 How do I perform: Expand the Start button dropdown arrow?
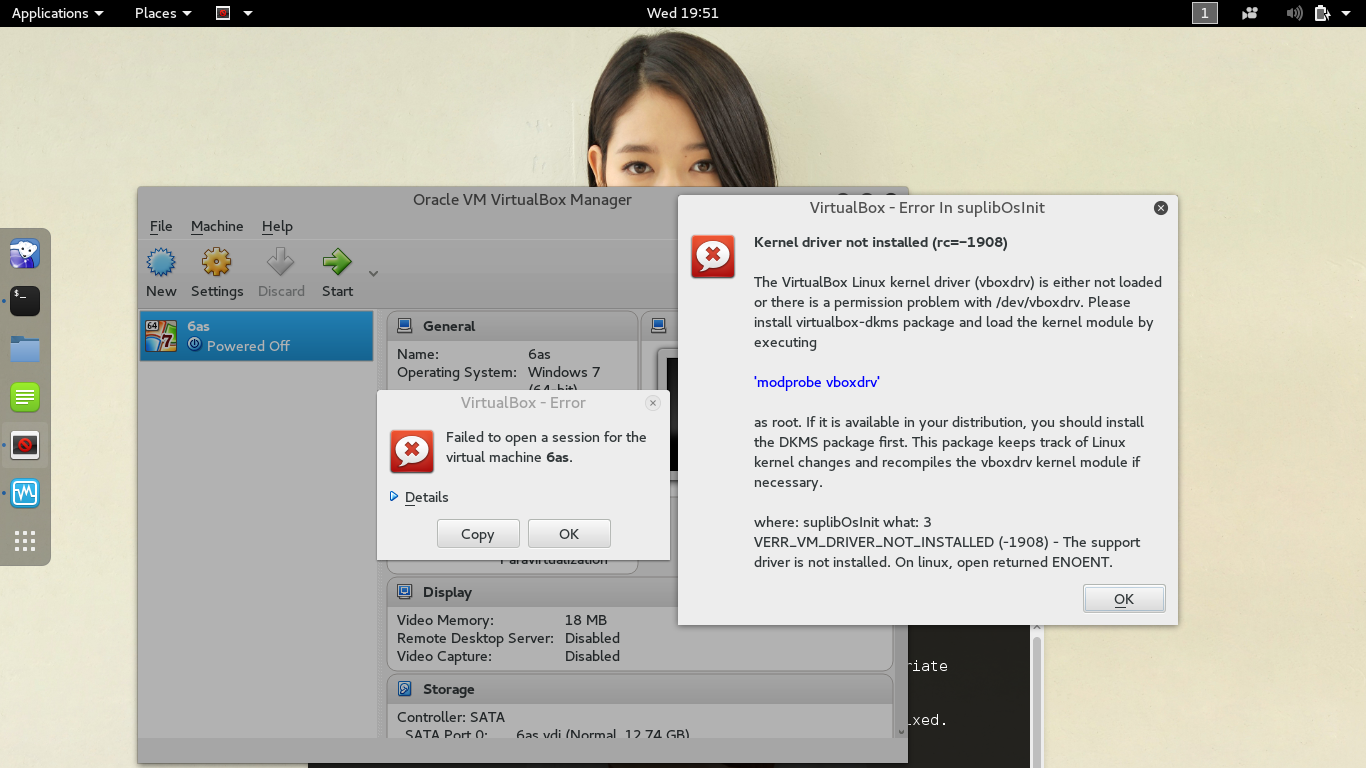pos(373,273)
